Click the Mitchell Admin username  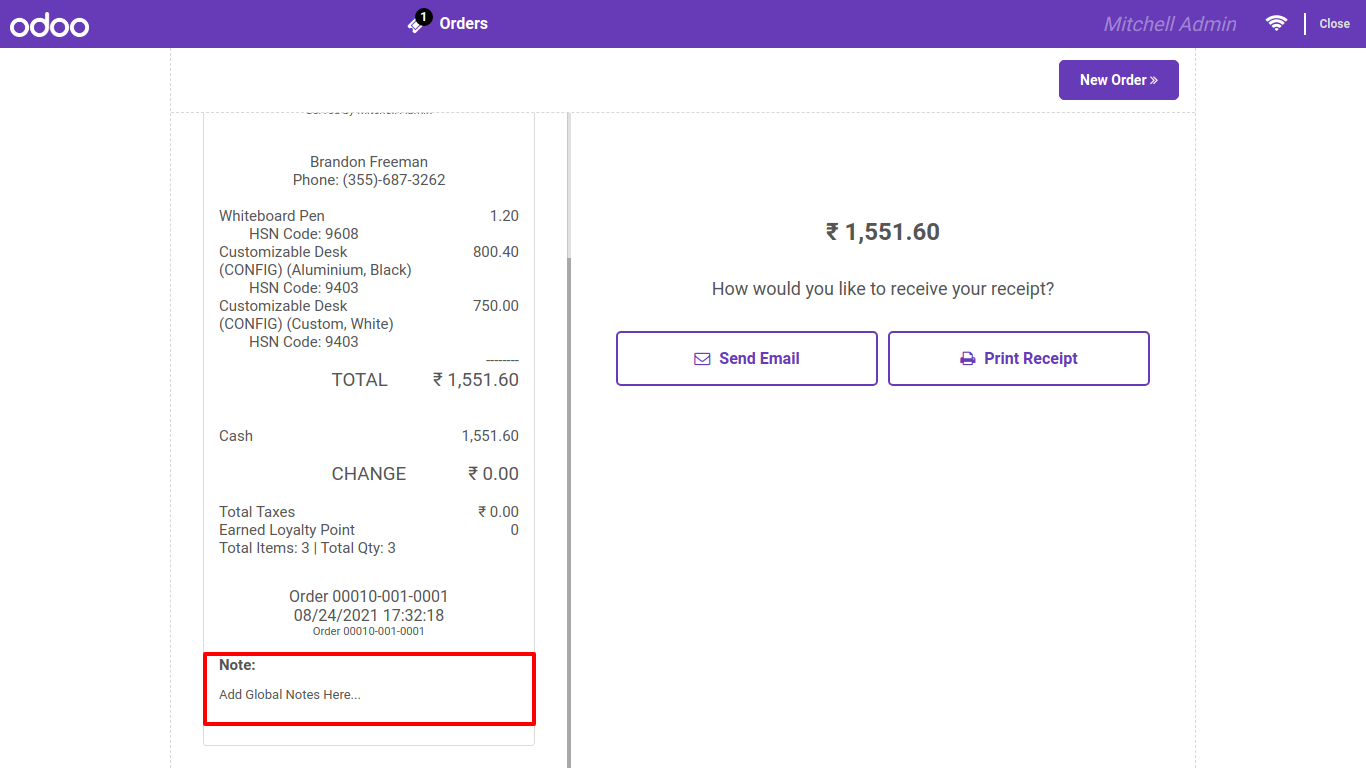pyautogui.click(x=1170, y=24)
